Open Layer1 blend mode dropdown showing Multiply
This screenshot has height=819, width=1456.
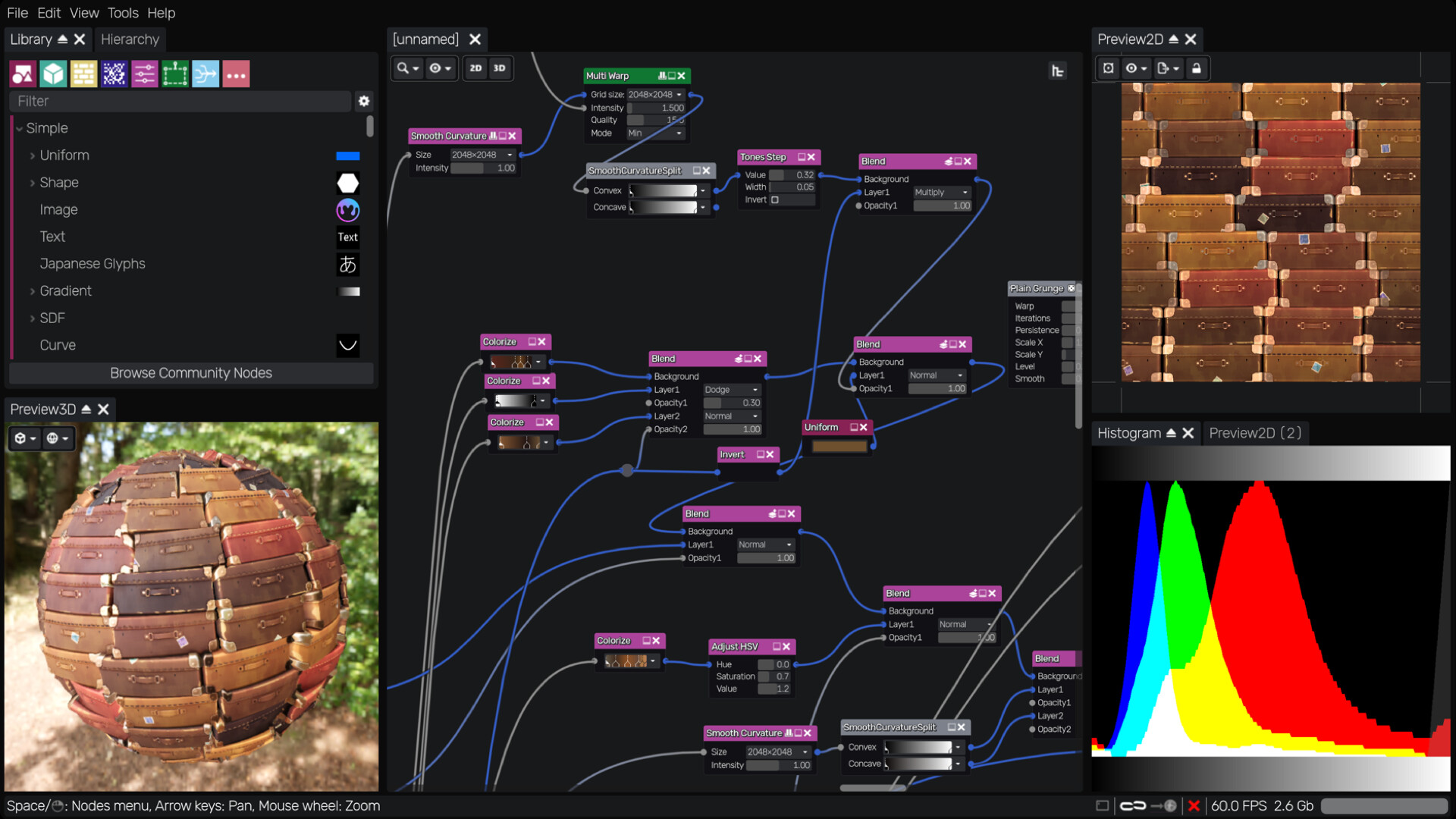point(941,192)
